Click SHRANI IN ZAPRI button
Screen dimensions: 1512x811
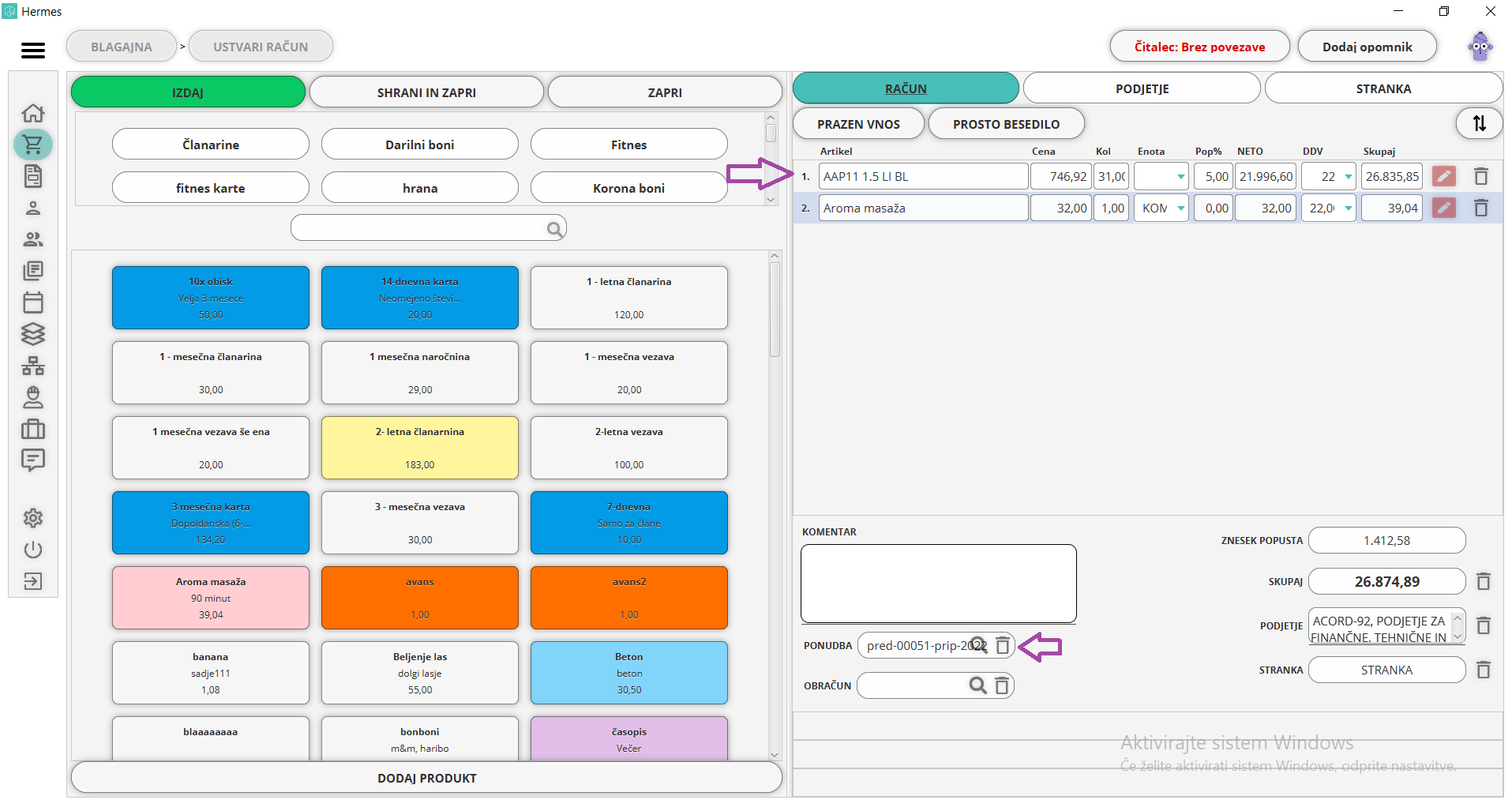tap(426, 92)
